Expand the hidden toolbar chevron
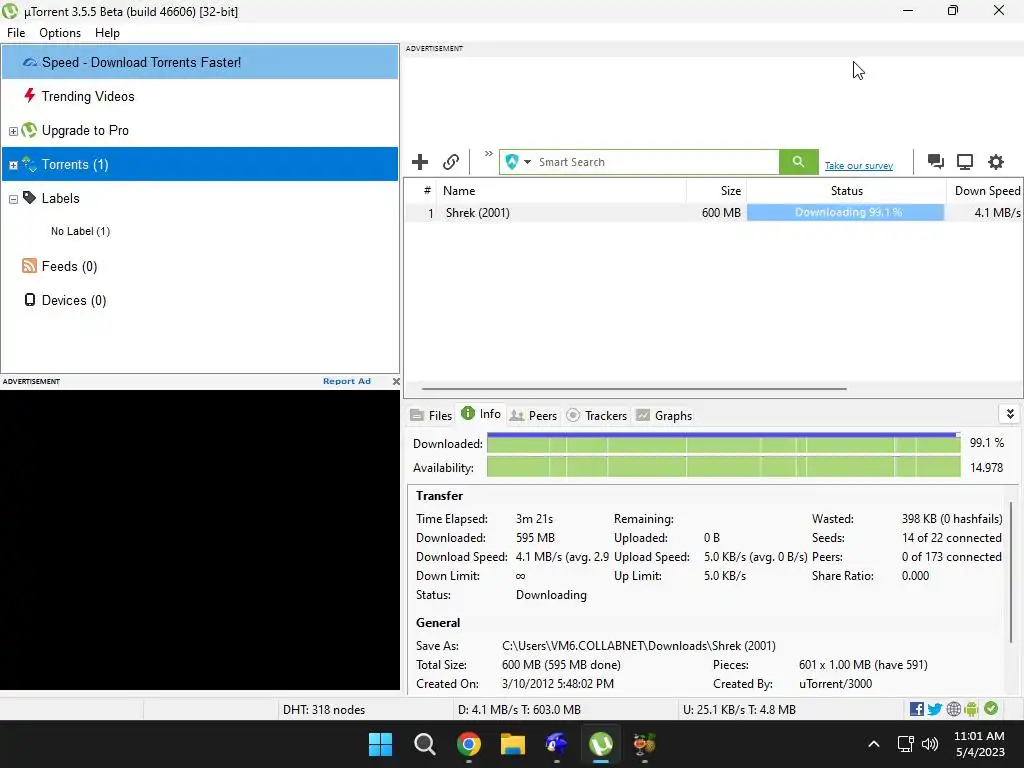 488,154
